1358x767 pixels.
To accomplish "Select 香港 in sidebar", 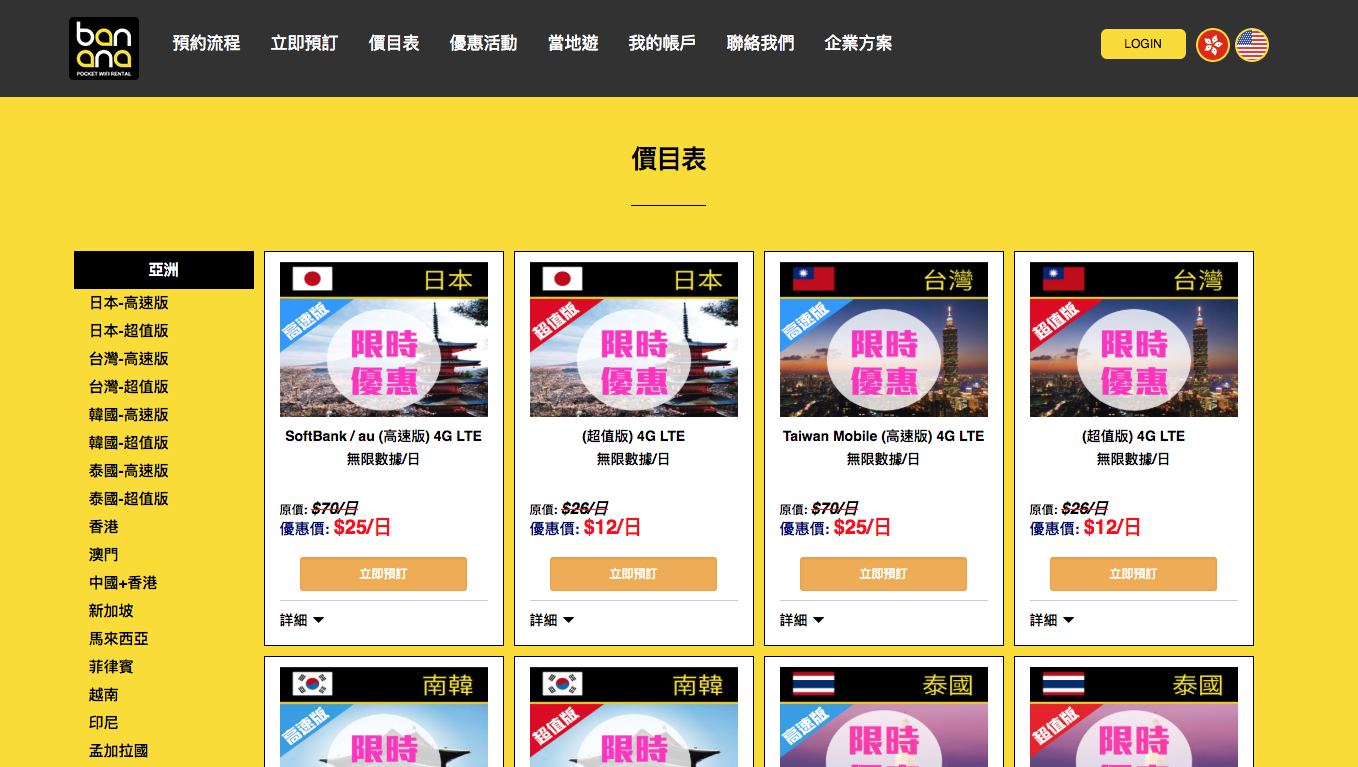I will click(104, 527).
